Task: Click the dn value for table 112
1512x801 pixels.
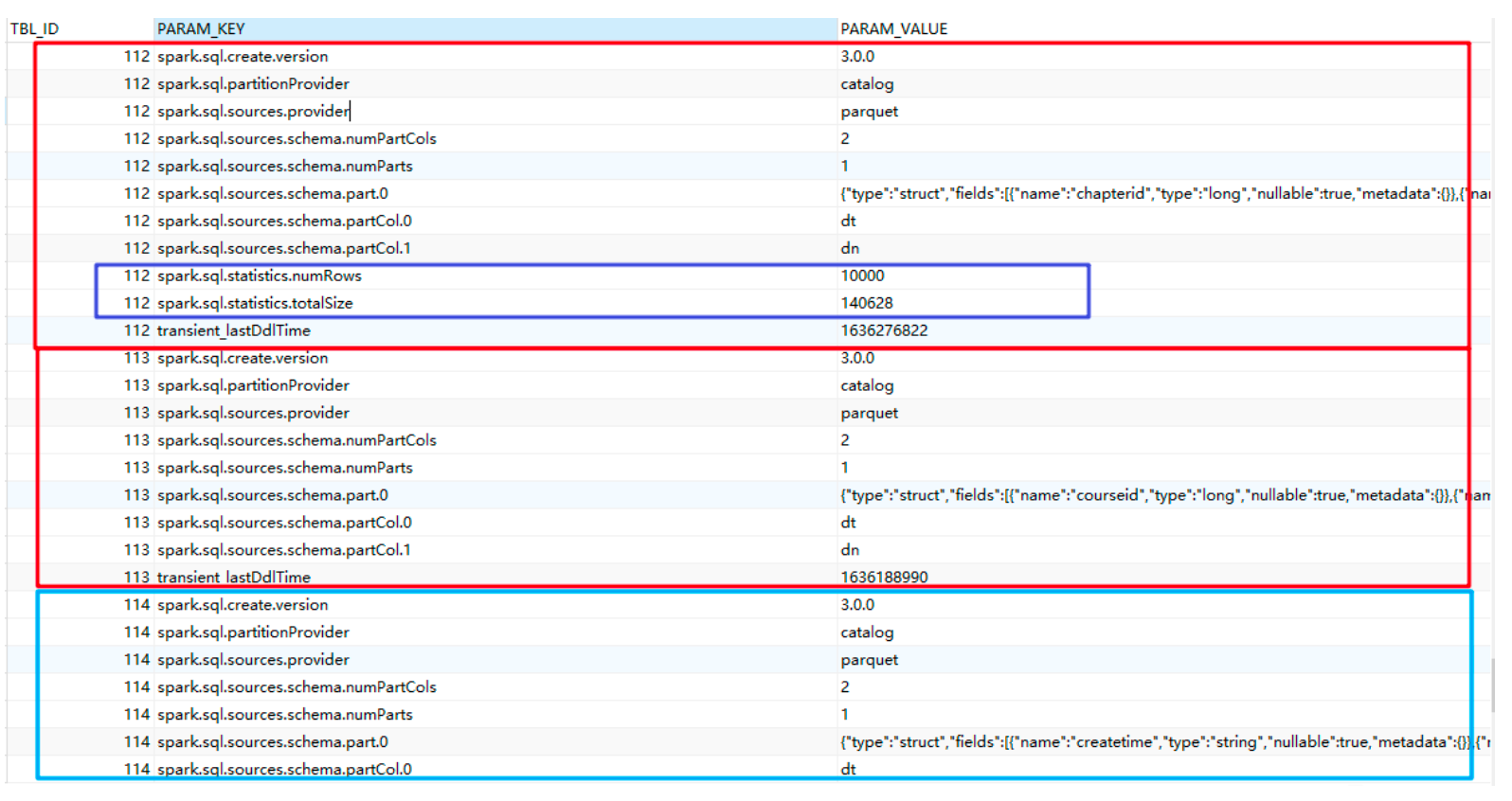Action: click(850, 249)
